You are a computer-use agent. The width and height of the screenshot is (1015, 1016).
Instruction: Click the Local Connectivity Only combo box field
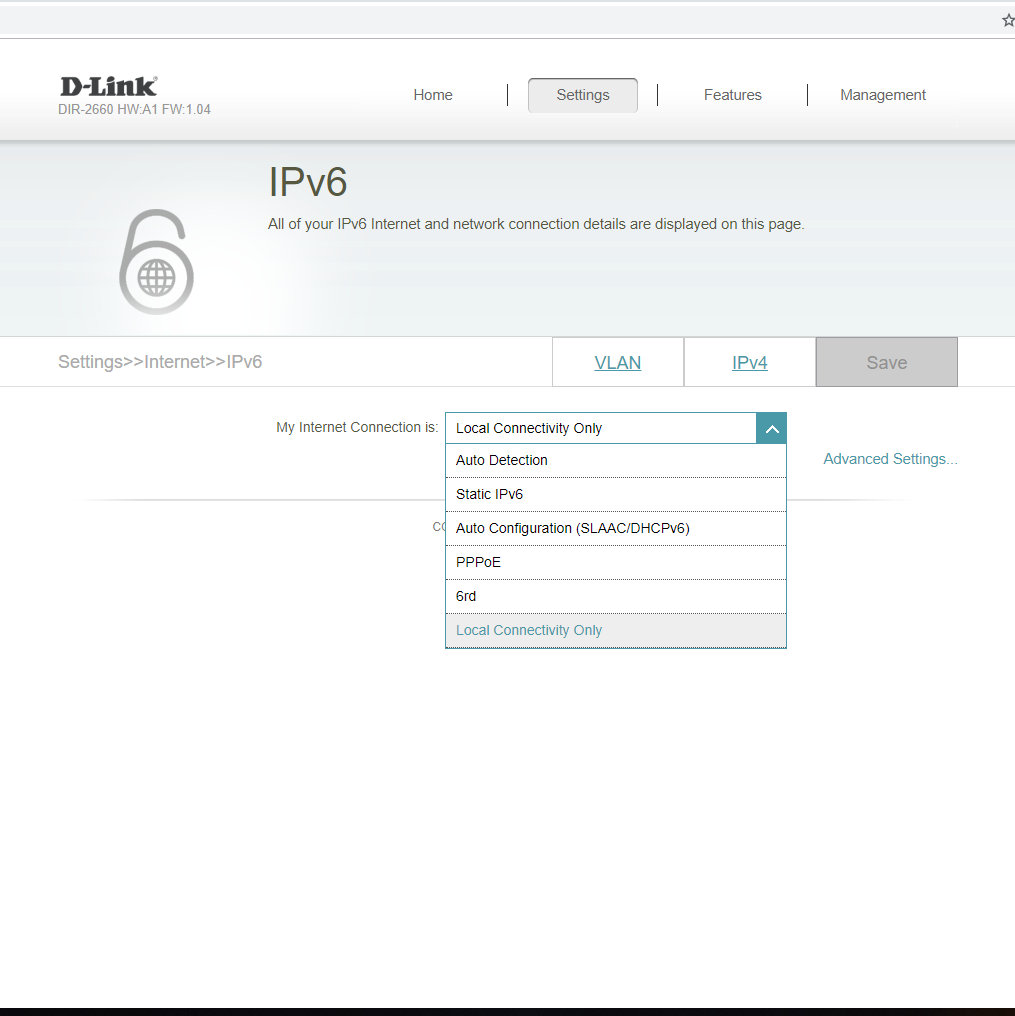pos(600,428)
